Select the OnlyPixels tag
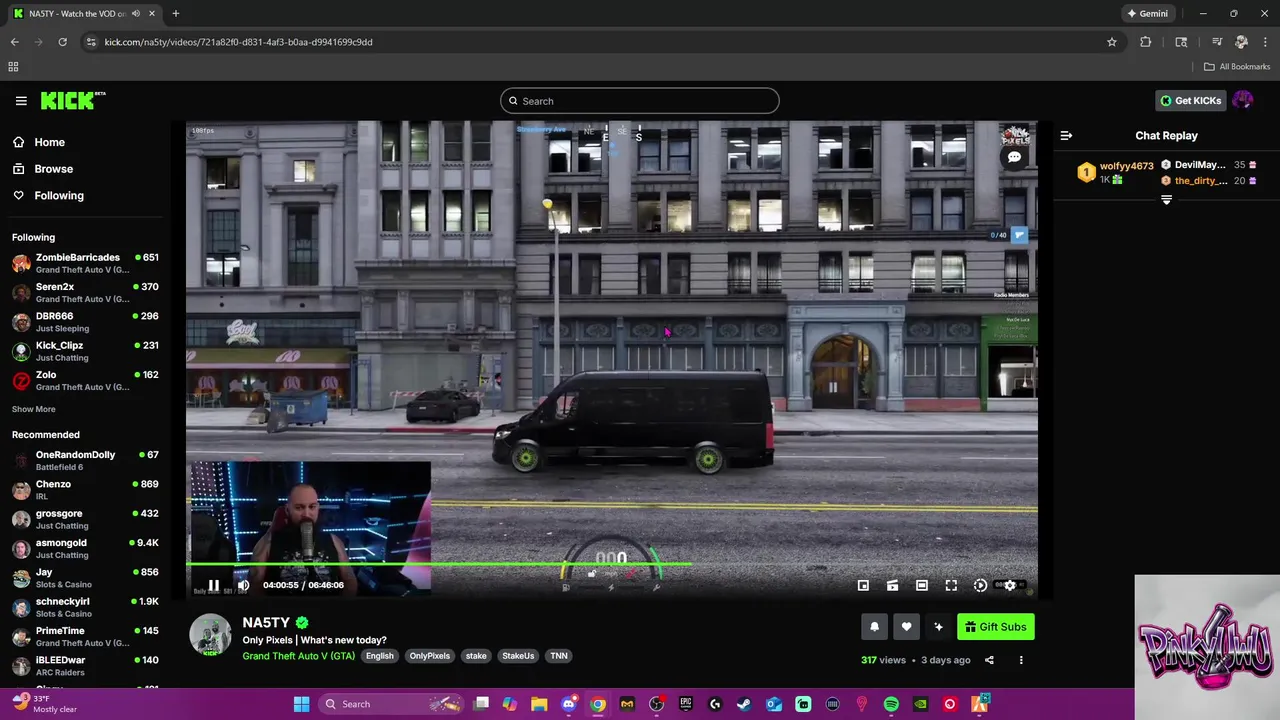 (429, 656)
